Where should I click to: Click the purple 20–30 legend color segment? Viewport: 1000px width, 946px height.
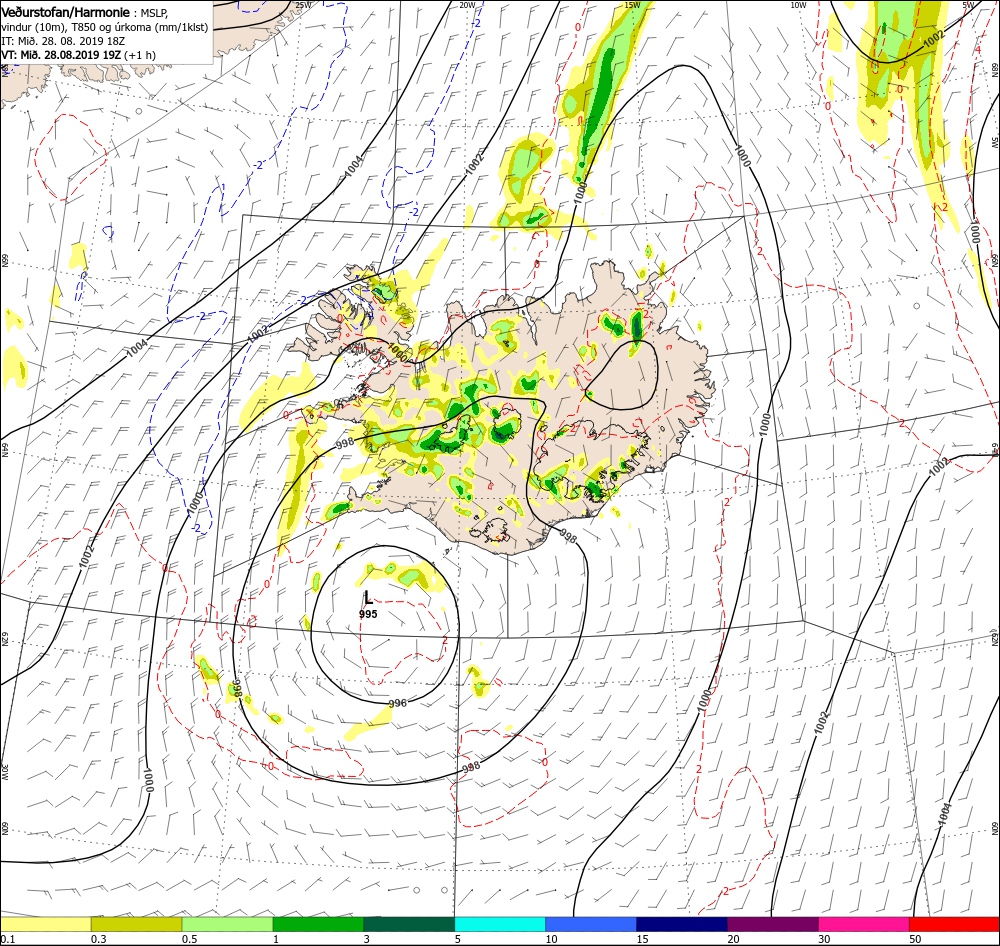(772, 924)
